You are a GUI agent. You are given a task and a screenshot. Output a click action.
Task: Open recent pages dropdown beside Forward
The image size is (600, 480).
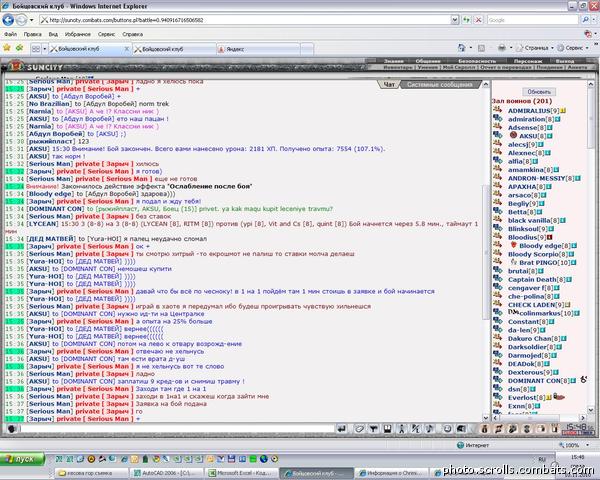(x=31, y=20)
